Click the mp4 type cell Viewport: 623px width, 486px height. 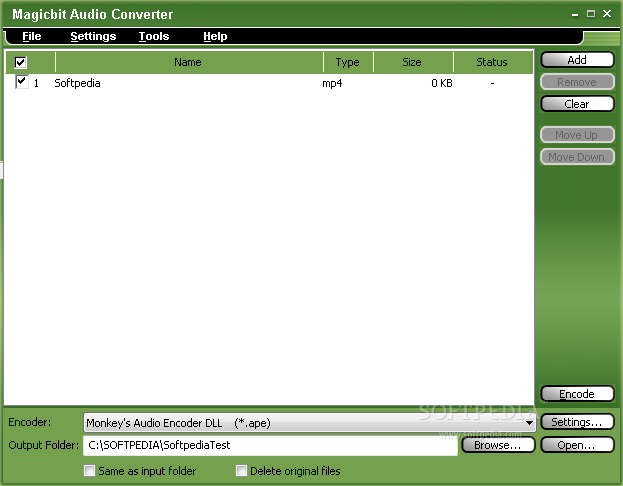[x=332, y=83]
